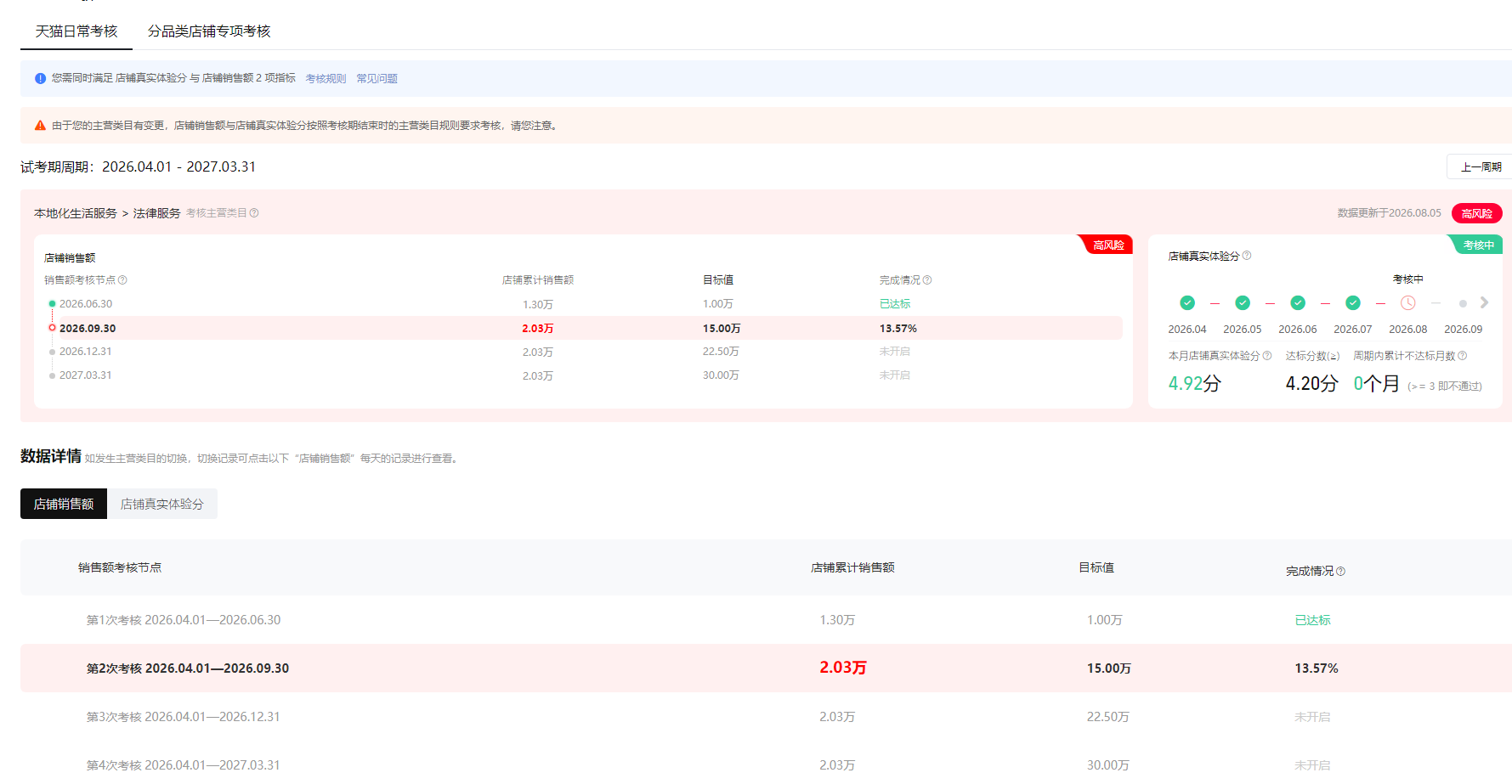This screenshot has width=1512, height=784.
Task: Click the 试考期周期 date range text
Action: coord(138,166)
